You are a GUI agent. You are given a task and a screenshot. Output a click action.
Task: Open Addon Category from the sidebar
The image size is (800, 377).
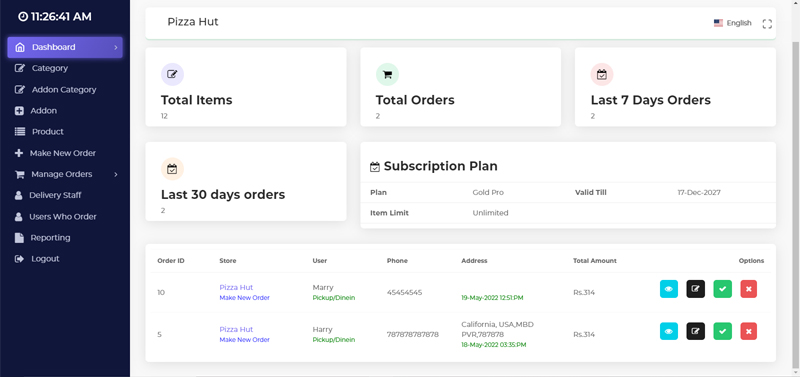point(64,90)
